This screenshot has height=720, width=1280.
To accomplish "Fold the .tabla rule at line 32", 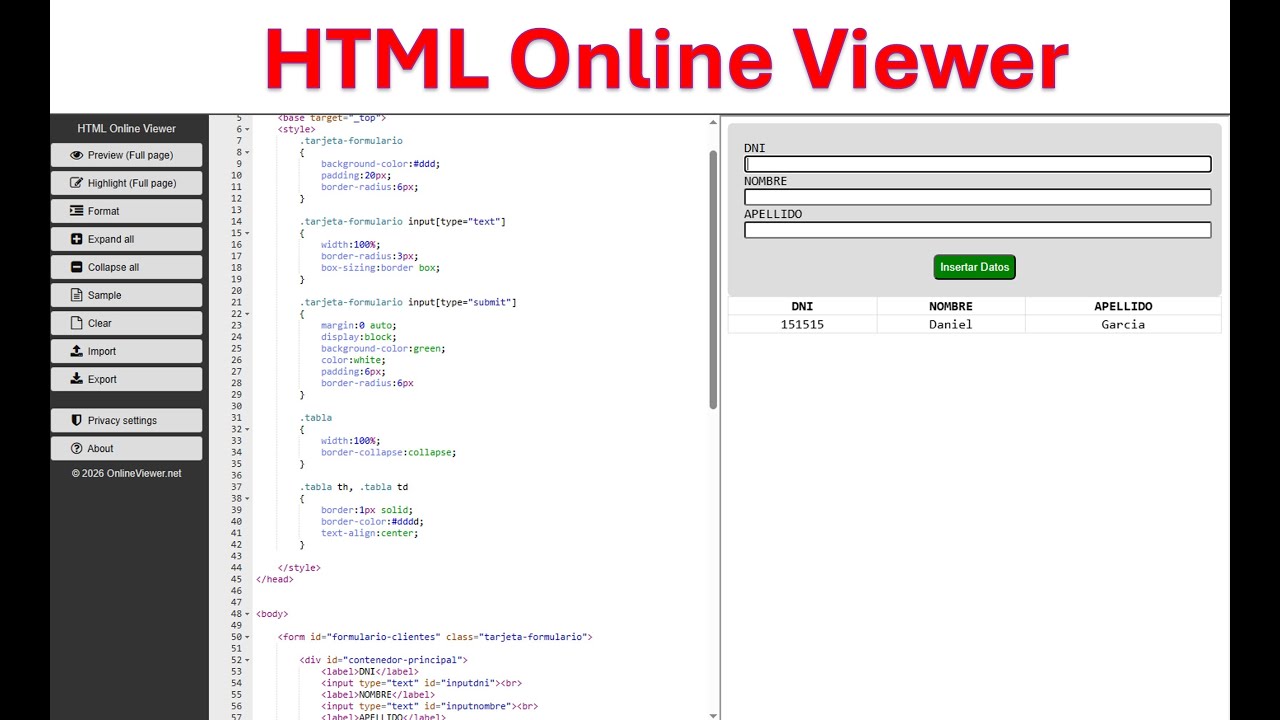I will point(247,429).
